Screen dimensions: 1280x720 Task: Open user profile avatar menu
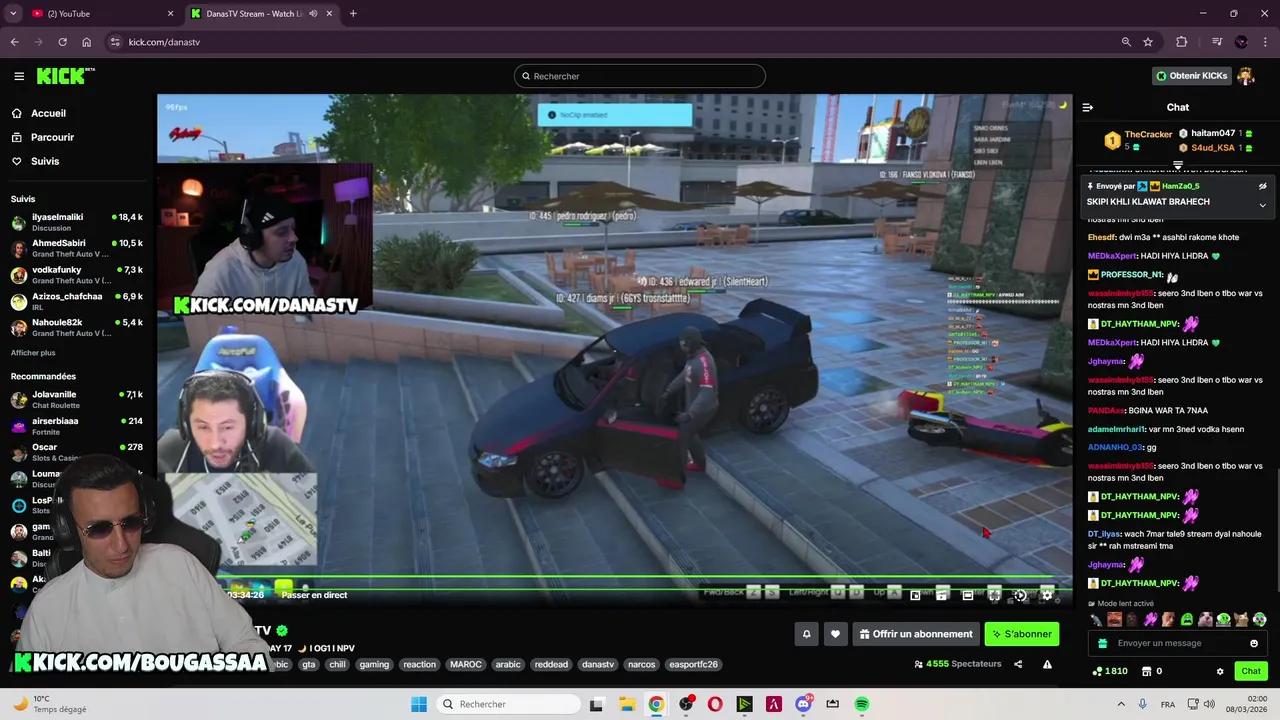pos(1246,76)
